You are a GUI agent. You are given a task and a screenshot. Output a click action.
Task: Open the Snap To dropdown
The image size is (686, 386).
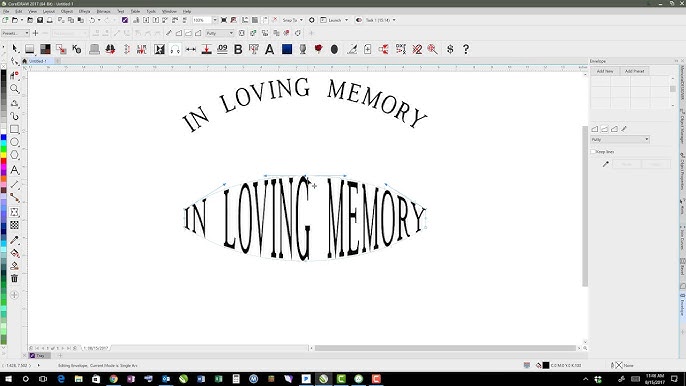coord(293,20)
